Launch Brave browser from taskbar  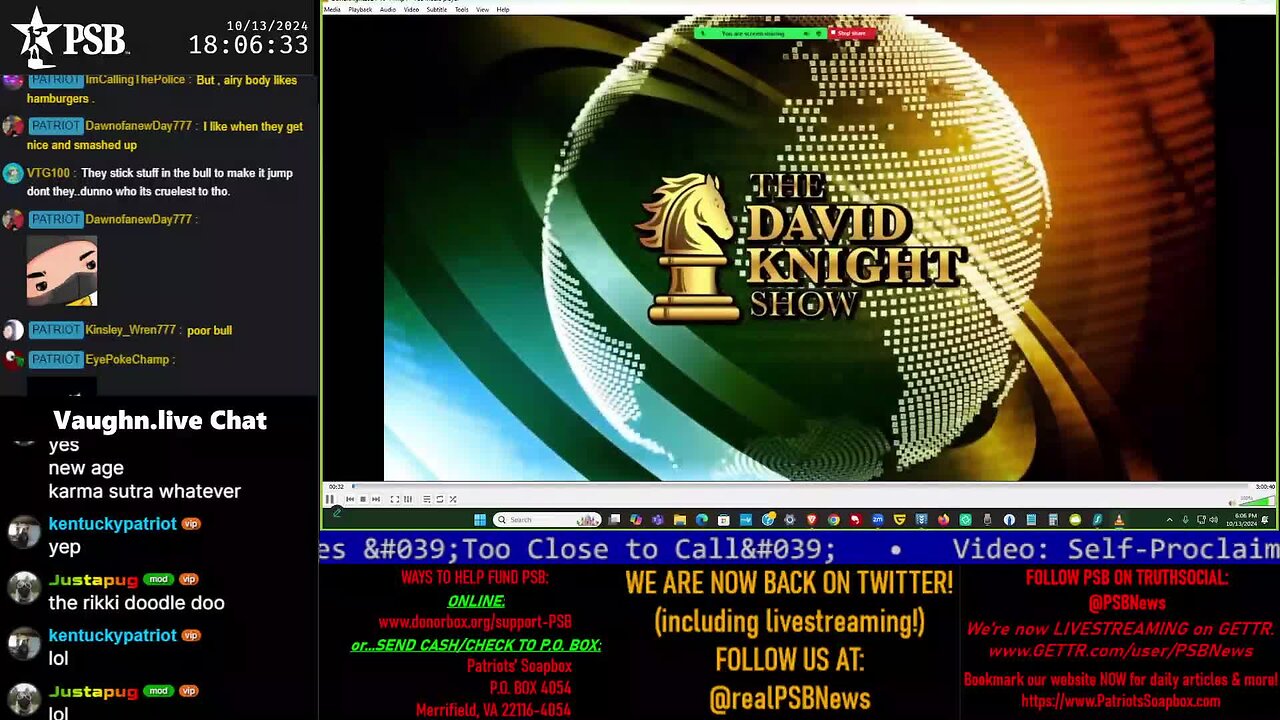pos(812,519)
